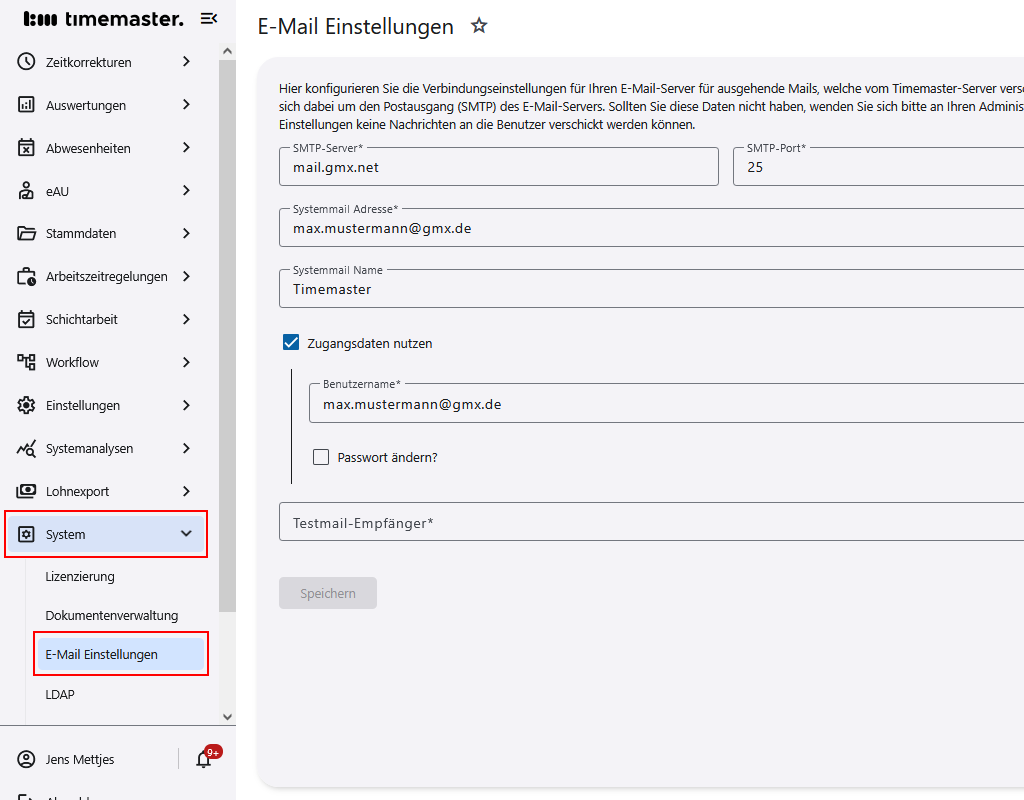
Task: Click the Schichtarbeit calendar icon
Action: pyautogui.click(x=27, y=319)
